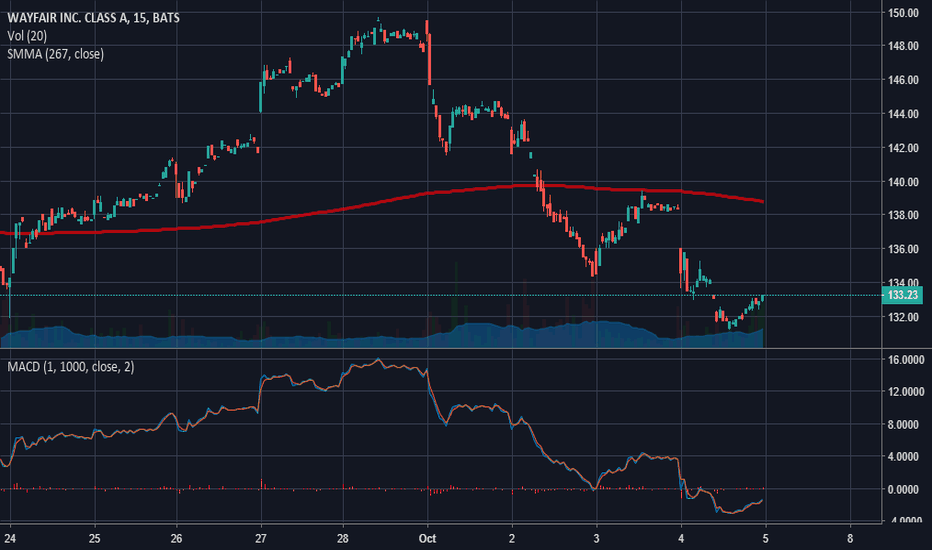Select date 5 on the time axis
Viewport: 932px width, 550px height.
pos(766,538)
